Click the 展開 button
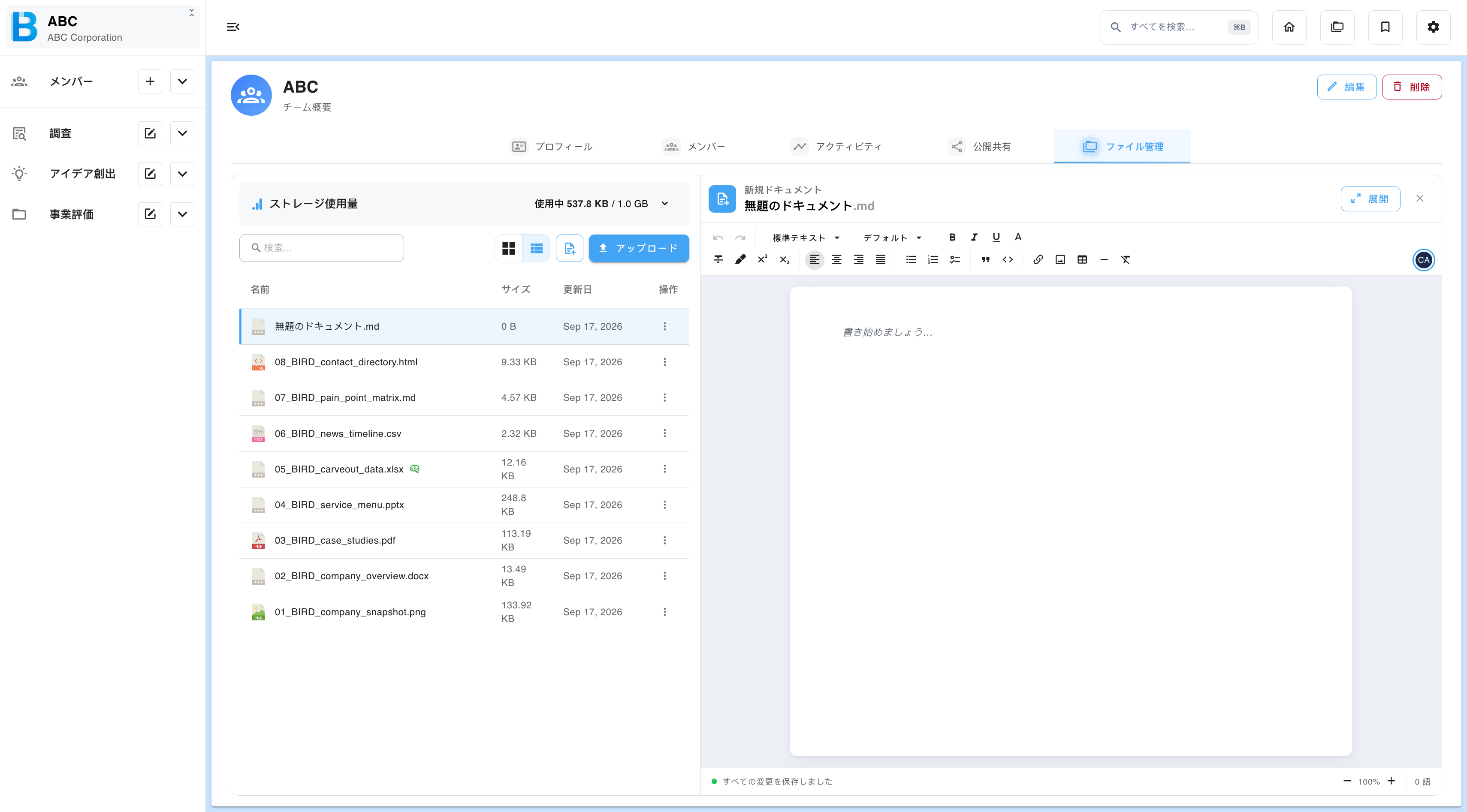The width and height of the screenshot is (1467, 812). (x=1370, y=198)
